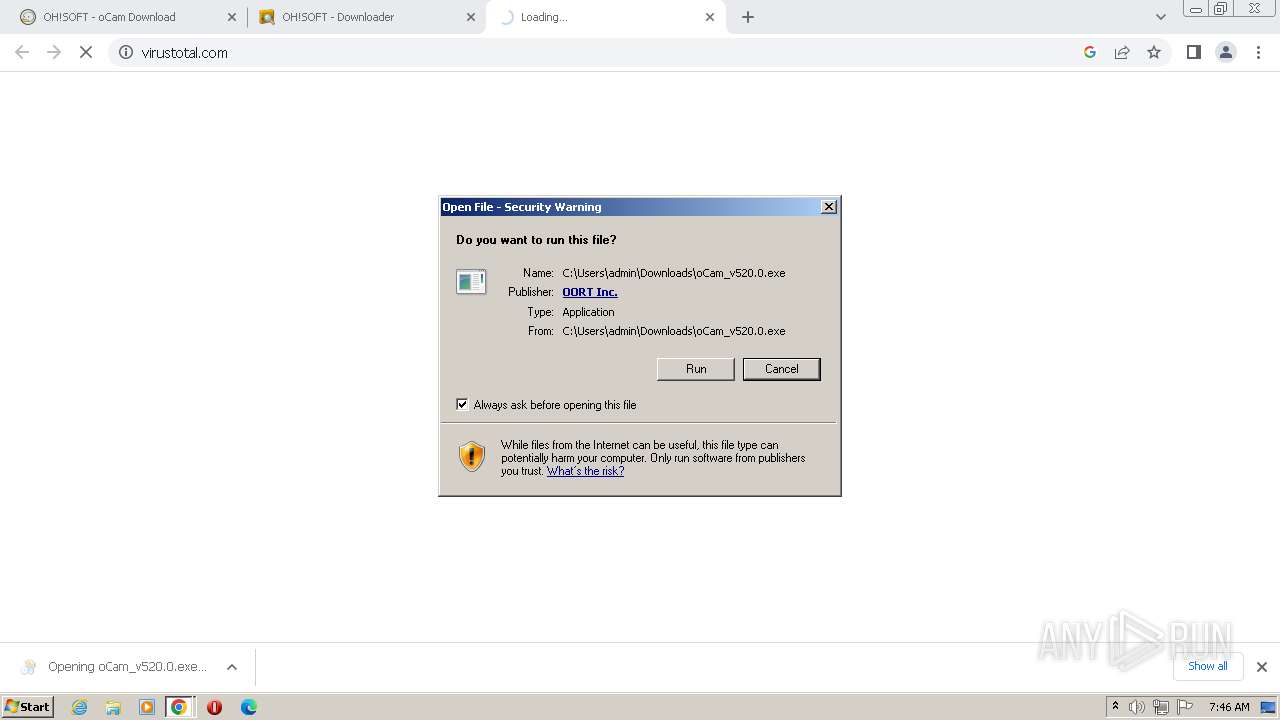Toggle the browser side panel
Viewport: 1280px width, 720px height.
1193,52
